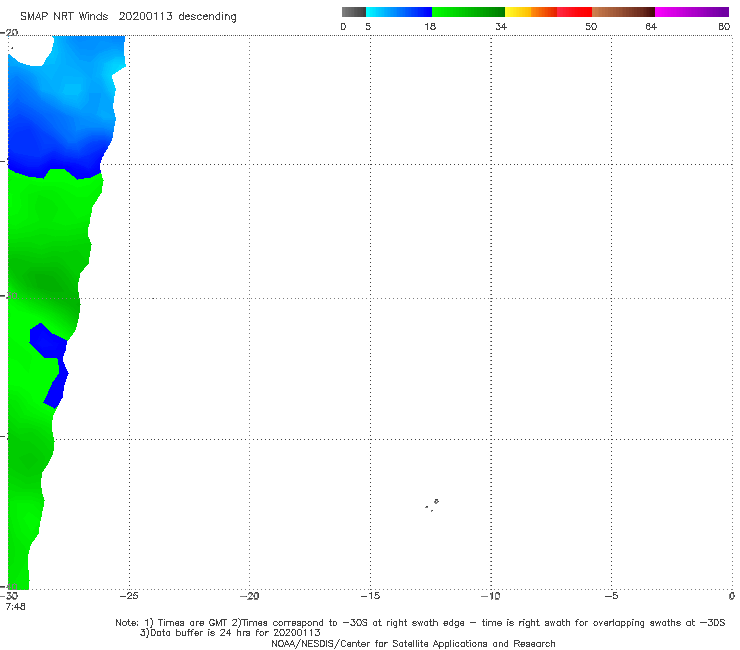Click the color bar label "64"
740x650 pixels.
pyautogui.click(x=651, y=26)
